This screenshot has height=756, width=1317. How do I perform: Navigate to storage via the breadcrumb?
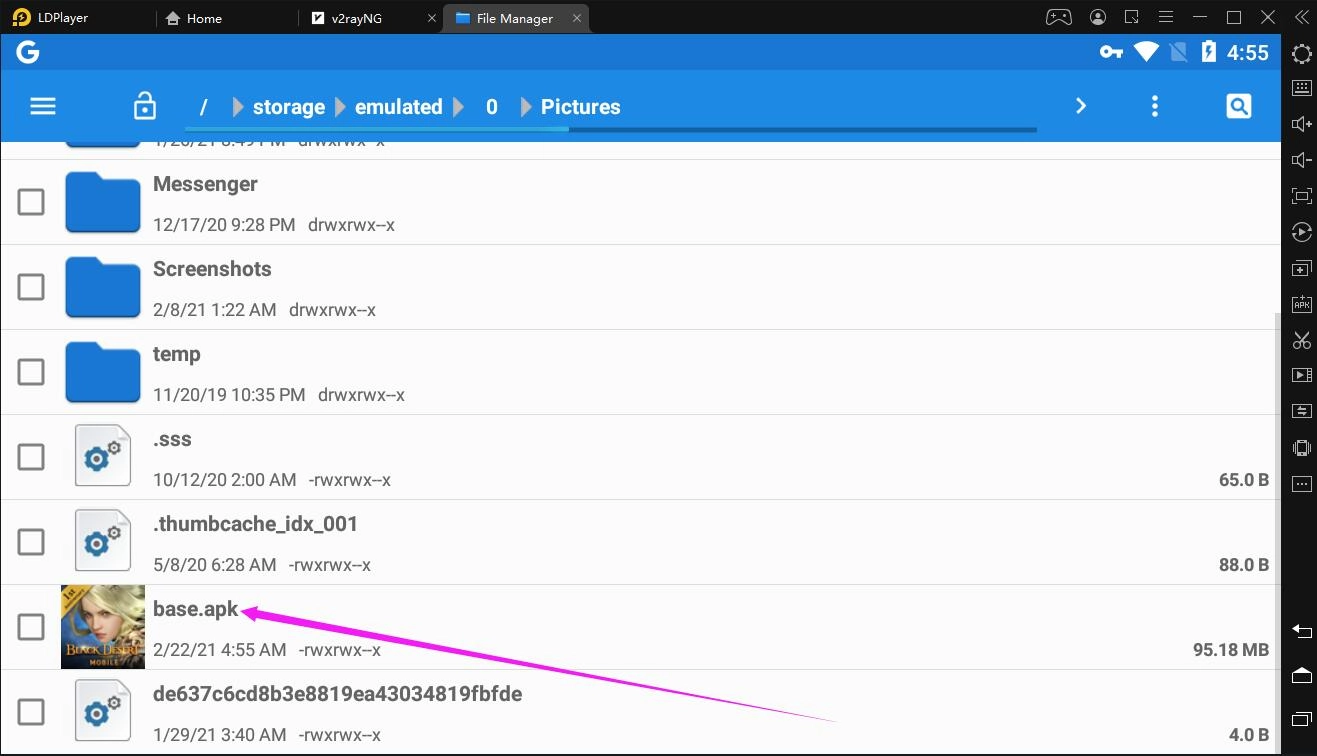[288, 106]
